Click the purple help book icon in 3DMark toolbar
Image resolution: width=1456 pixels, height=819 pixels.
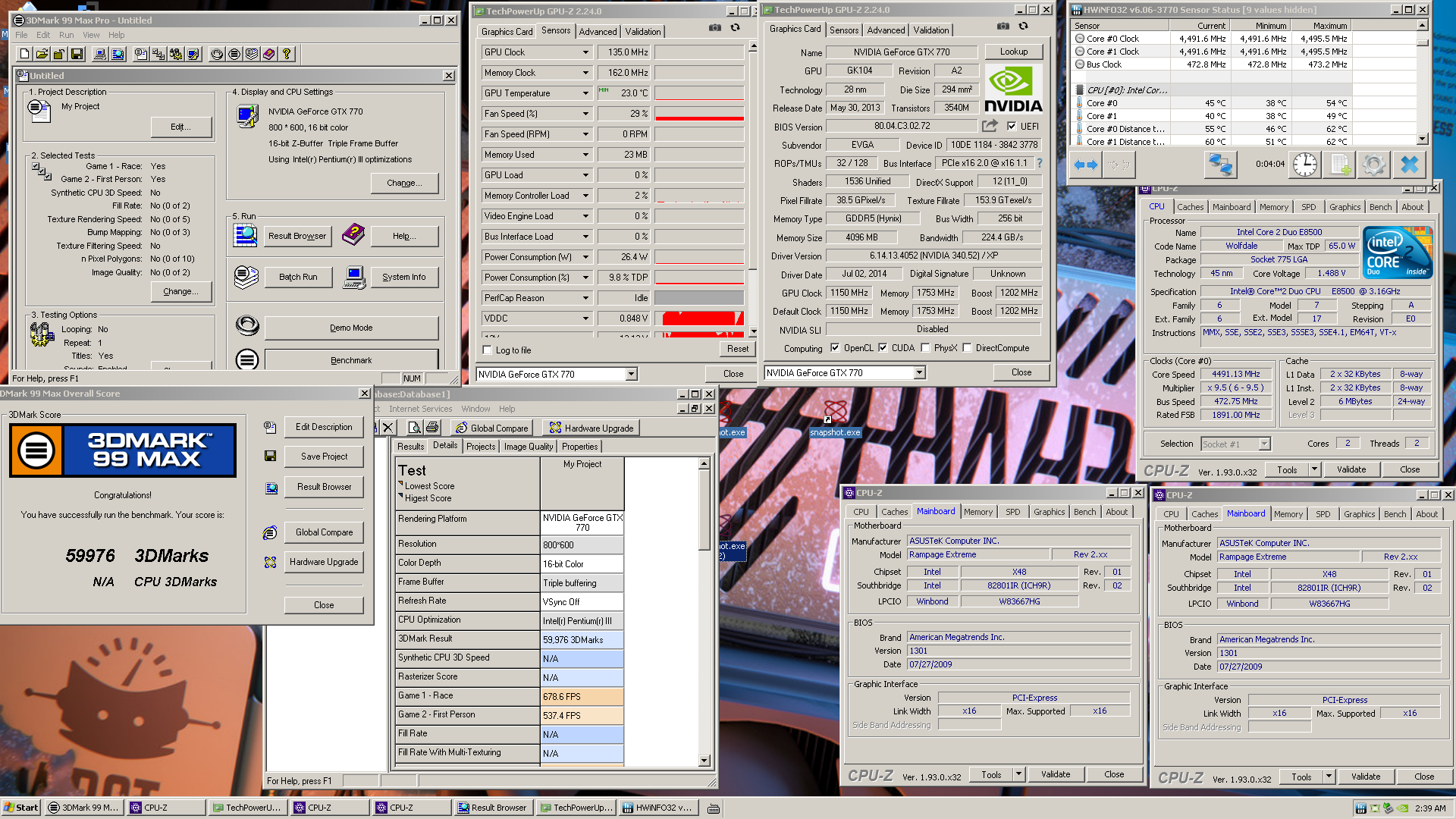click(x=269, y=54)
